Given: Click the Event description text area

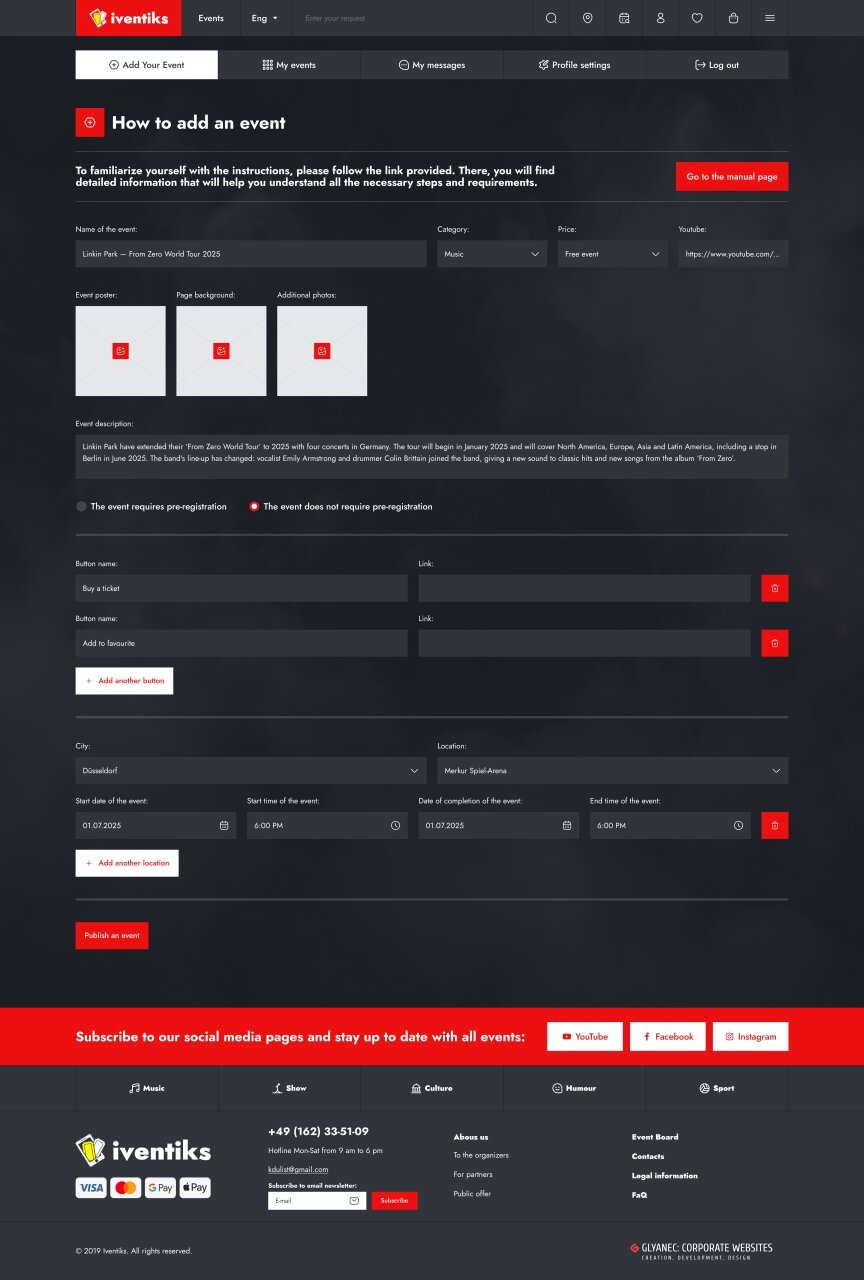Looking at the screenshot, I should tap(432, 456).
